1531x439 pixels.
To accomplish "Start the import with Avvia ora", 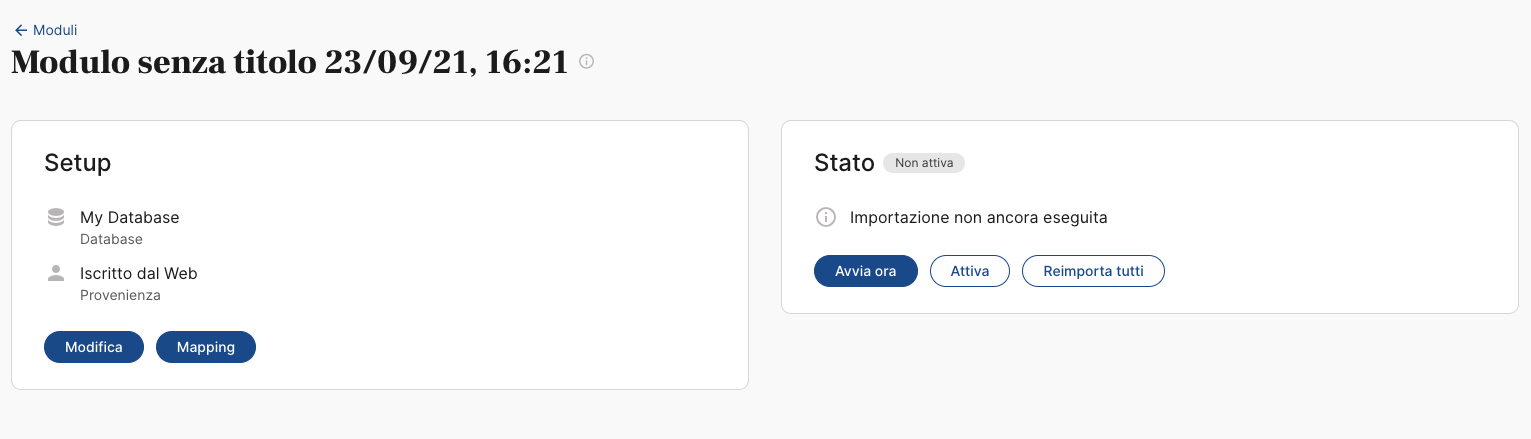I will pyautogui.click(x=866, y=271).
